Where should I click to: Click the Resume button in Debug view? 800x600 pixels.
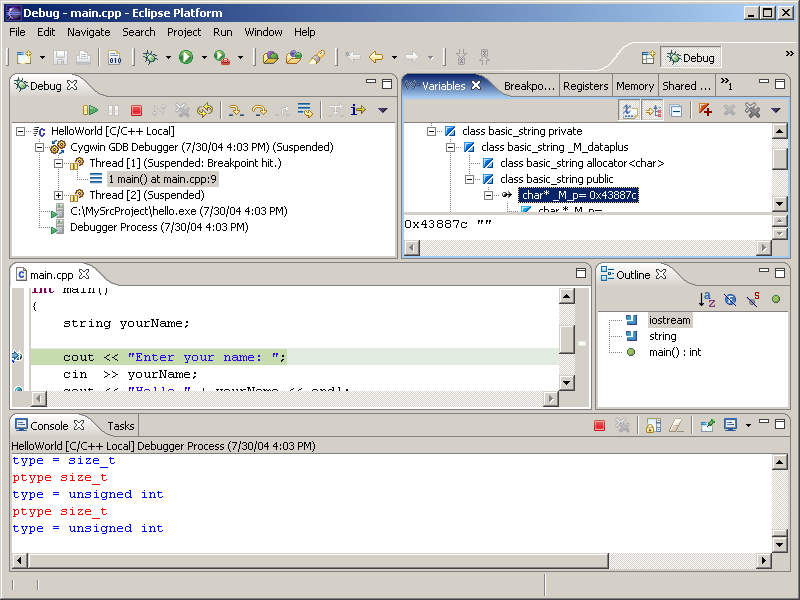pos(91,110)
